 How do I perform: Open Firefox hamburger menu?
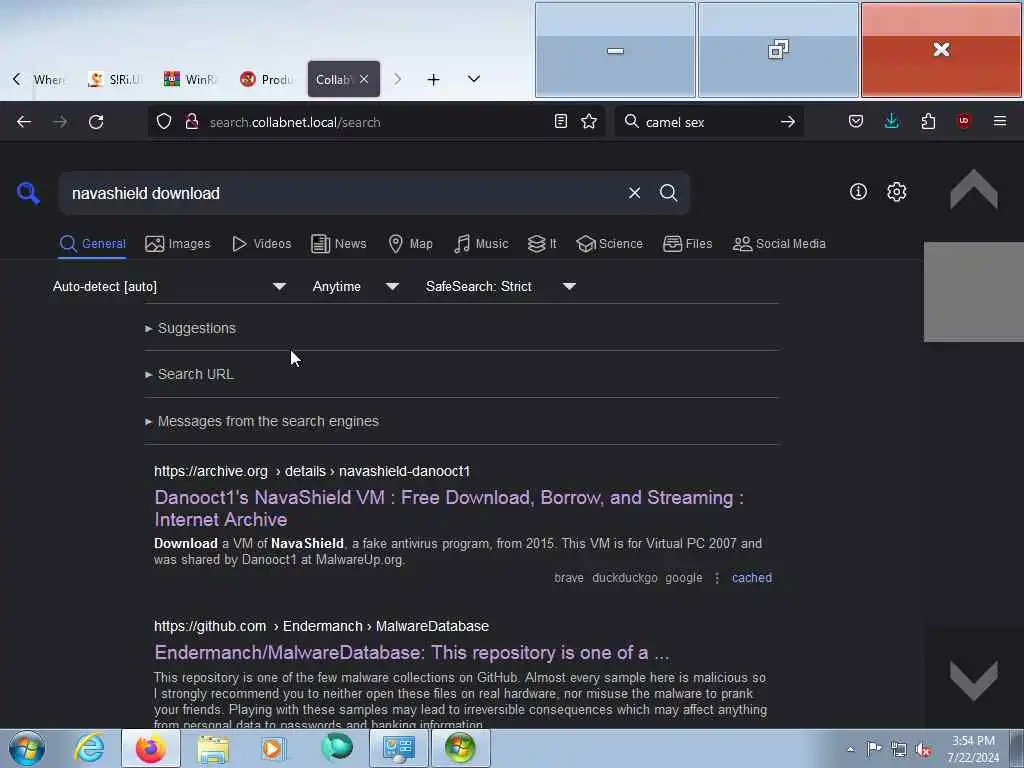tap(1000, 121)
